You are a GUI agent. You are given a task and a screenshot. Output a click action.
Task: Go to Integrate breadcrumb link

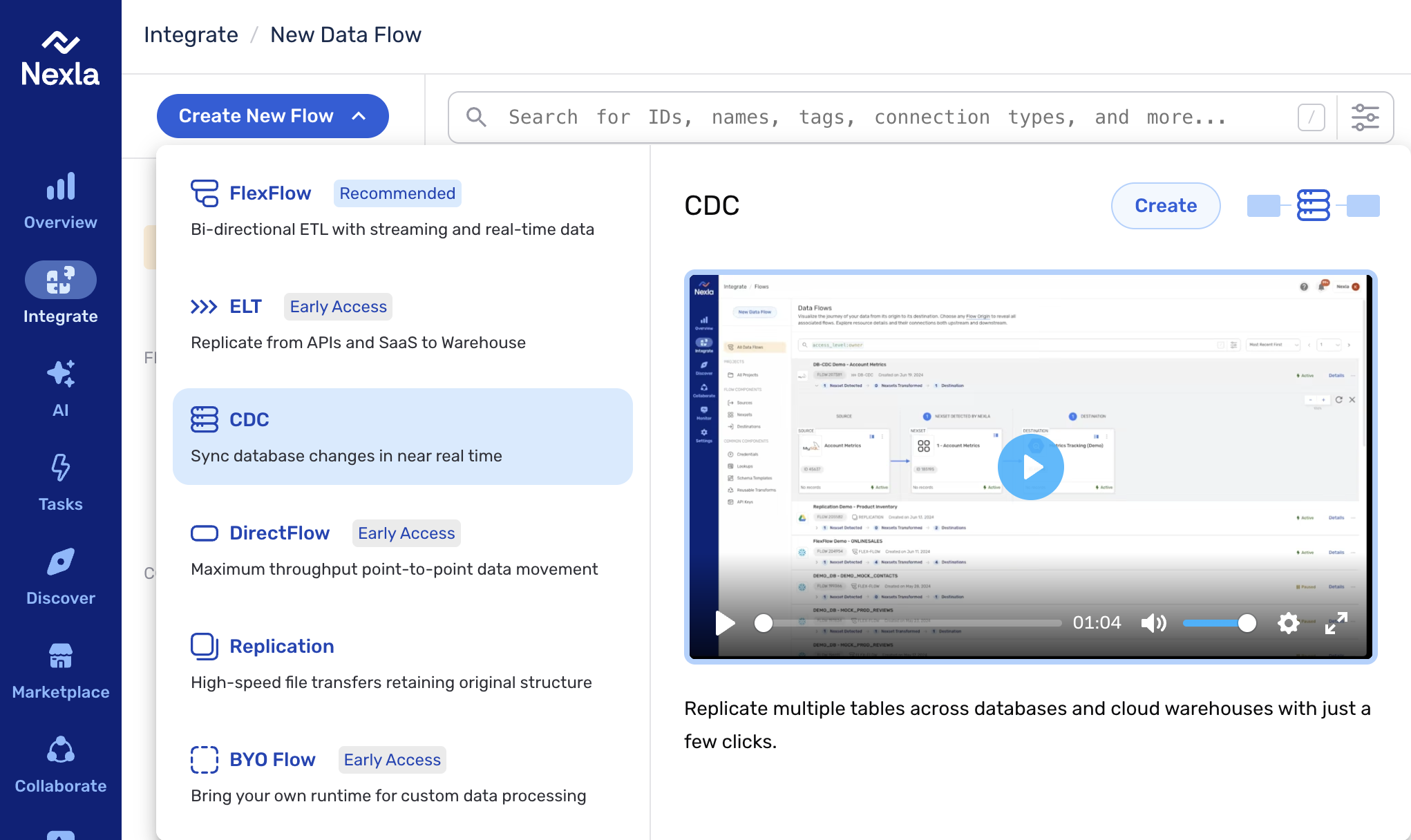(x=191, y=35)
